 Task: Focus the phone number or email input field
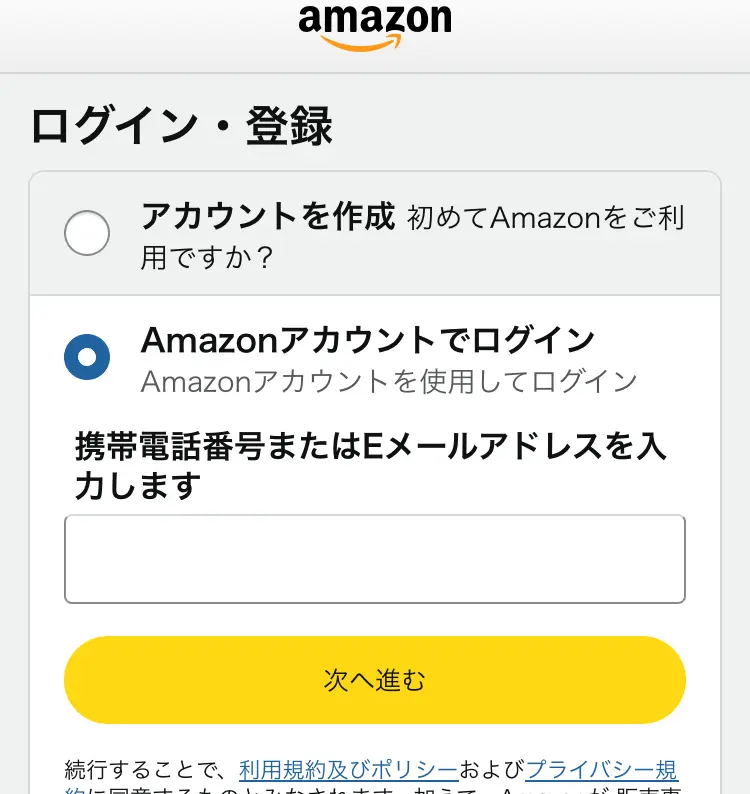[x=375, y=559]
